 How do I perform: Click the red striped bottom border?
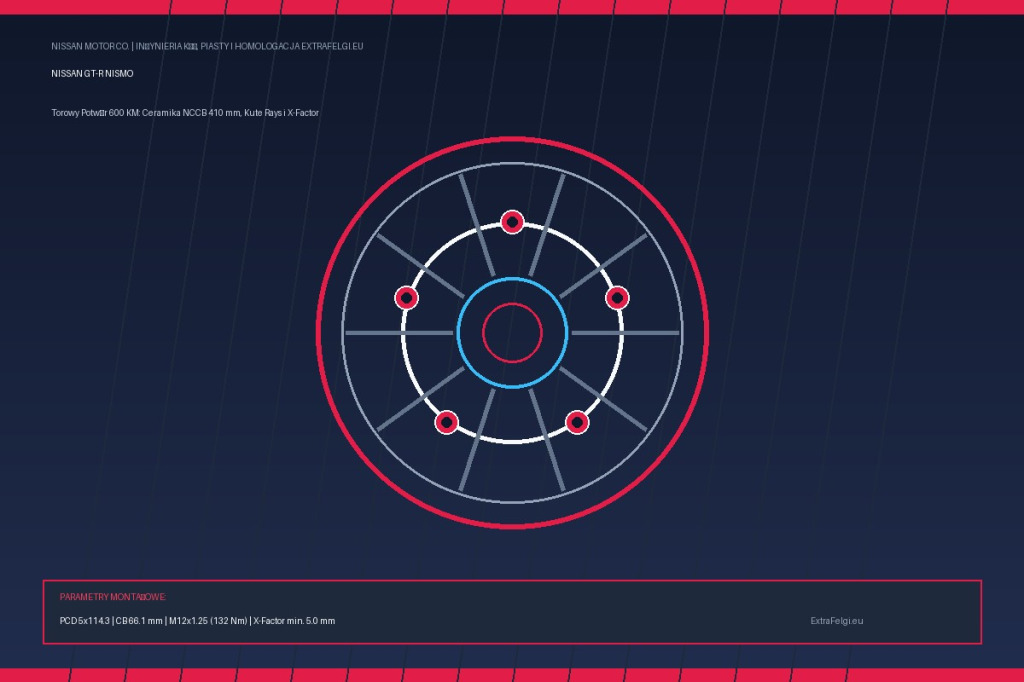512,675
